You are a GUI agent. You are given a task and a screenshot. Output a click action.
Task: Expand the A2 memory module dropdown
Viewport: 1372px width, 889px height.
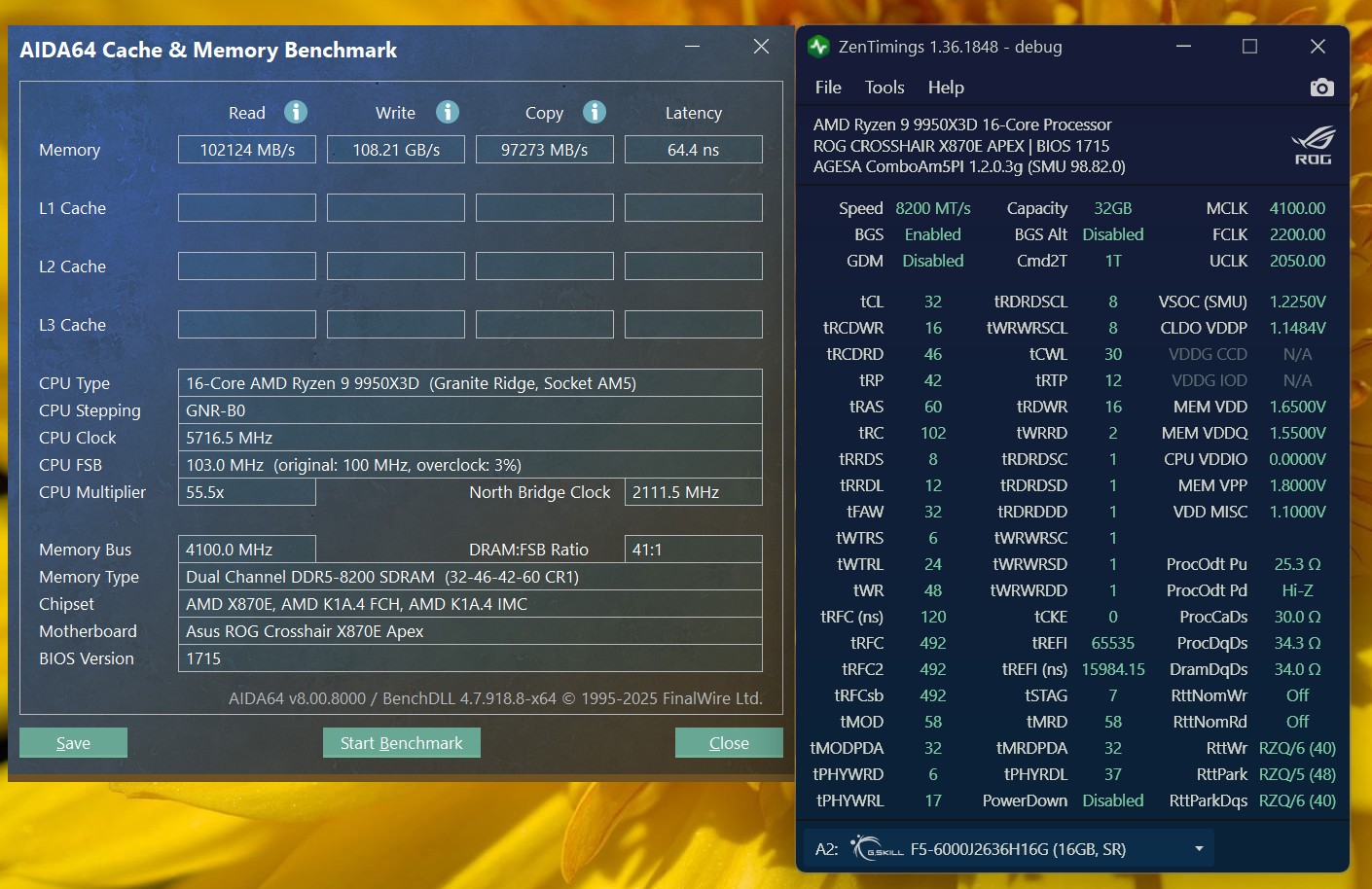(x=1199, y=849)
